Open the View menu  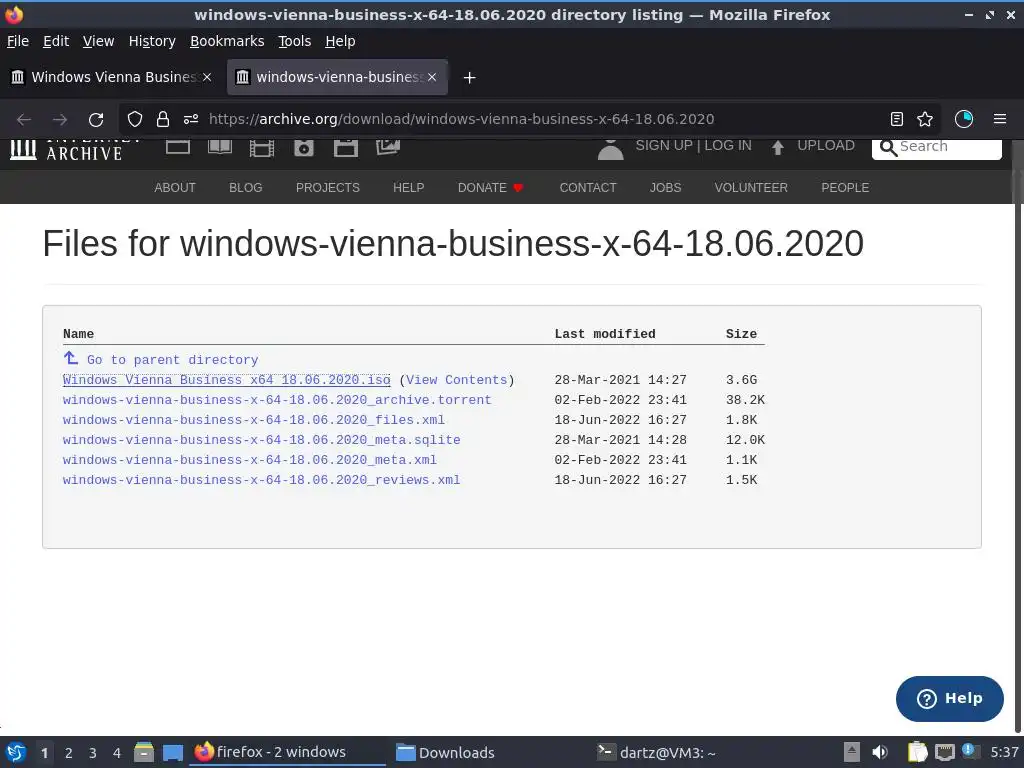pyautogui.click(x=99, y=41)
